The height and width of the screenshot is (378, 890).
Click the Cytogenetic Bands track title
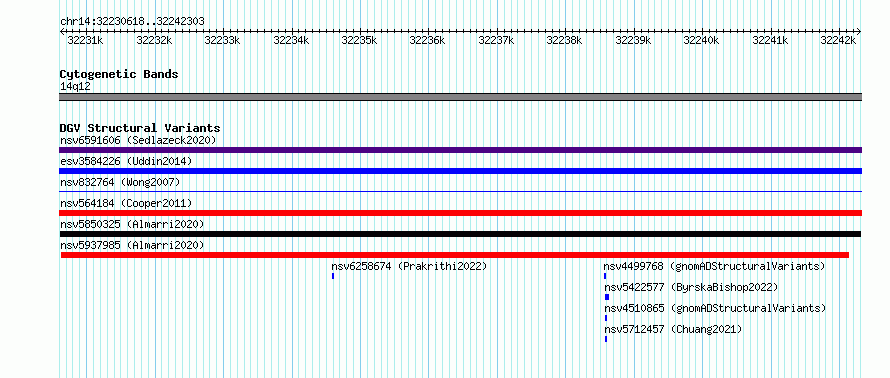(119, 74)
